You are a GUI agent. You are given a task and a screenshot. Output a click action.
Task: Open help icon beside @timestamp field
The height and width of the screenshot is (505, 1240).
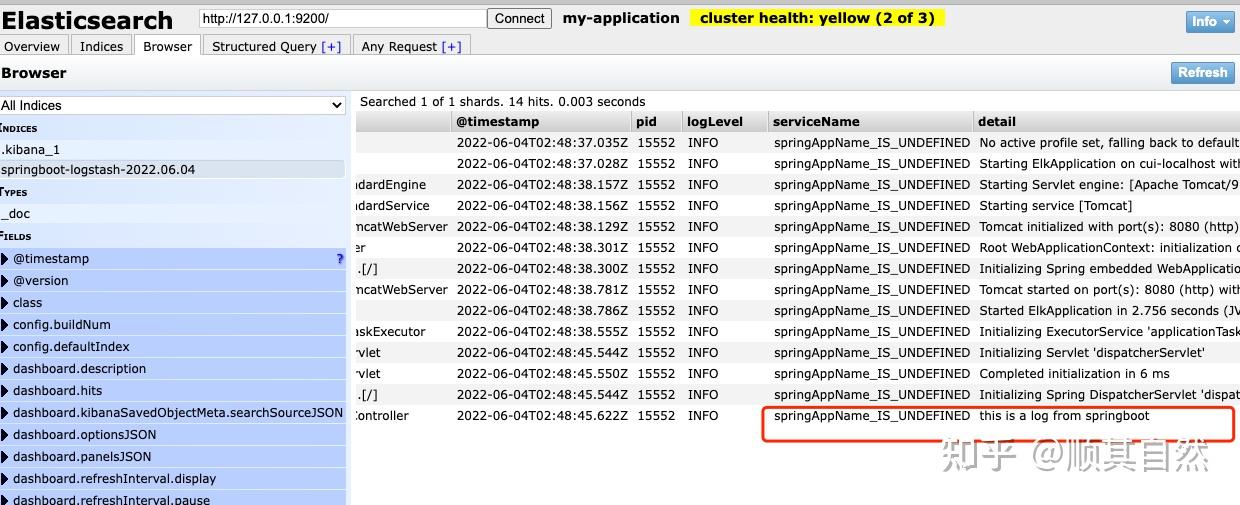[x=340, y=259]
